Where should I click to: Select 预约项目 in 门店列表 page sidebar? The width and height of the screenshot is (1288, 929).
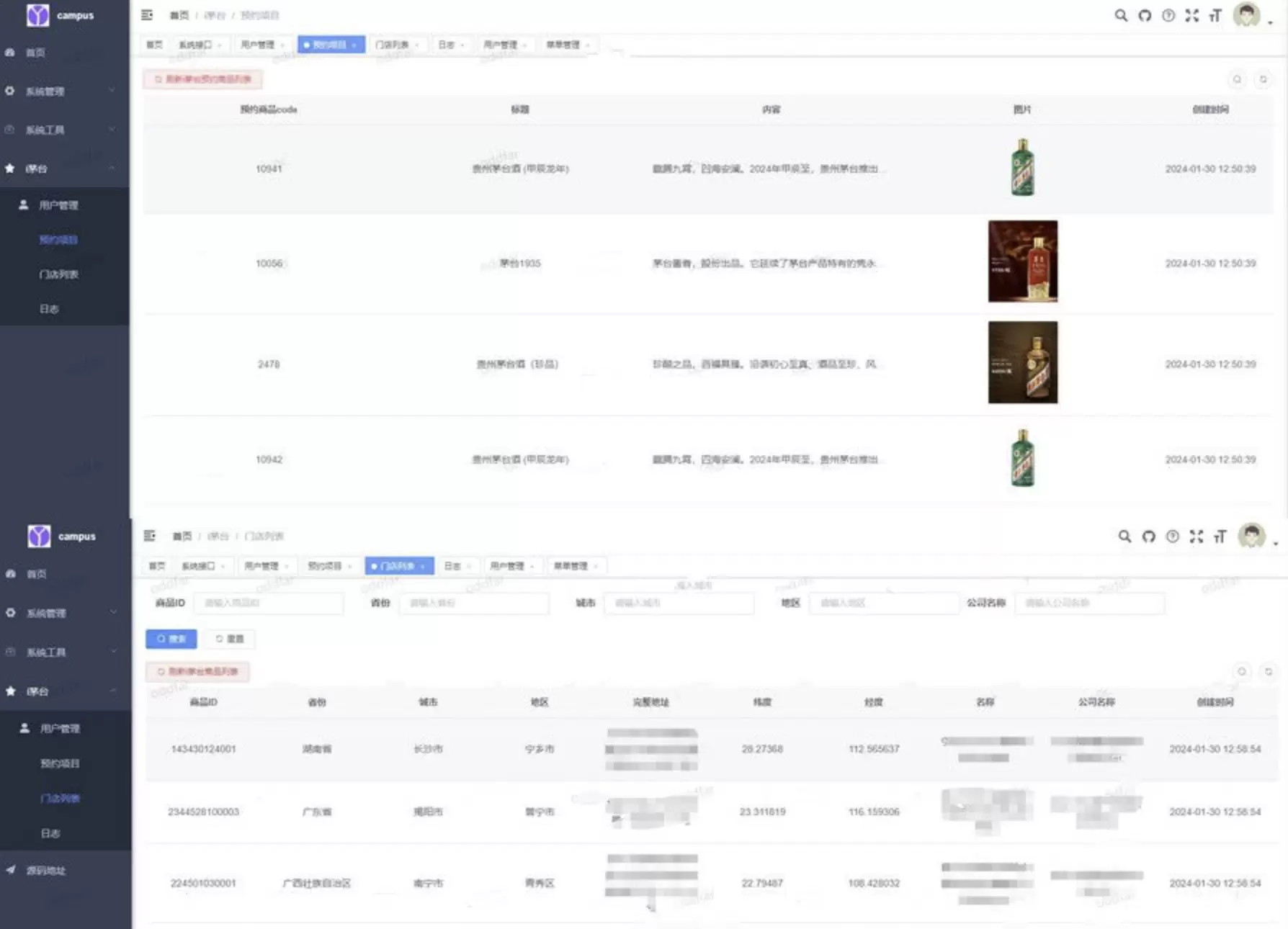point(66,763)
